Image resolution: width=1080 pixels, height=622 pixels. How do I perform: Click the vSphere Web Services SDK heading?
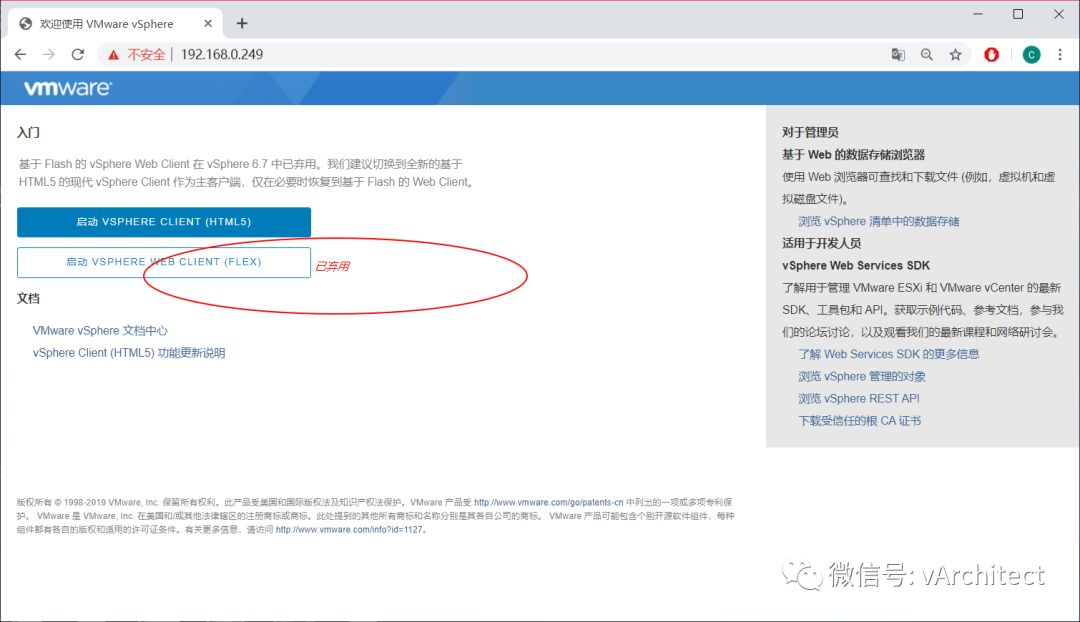click(x=855, y=265)
